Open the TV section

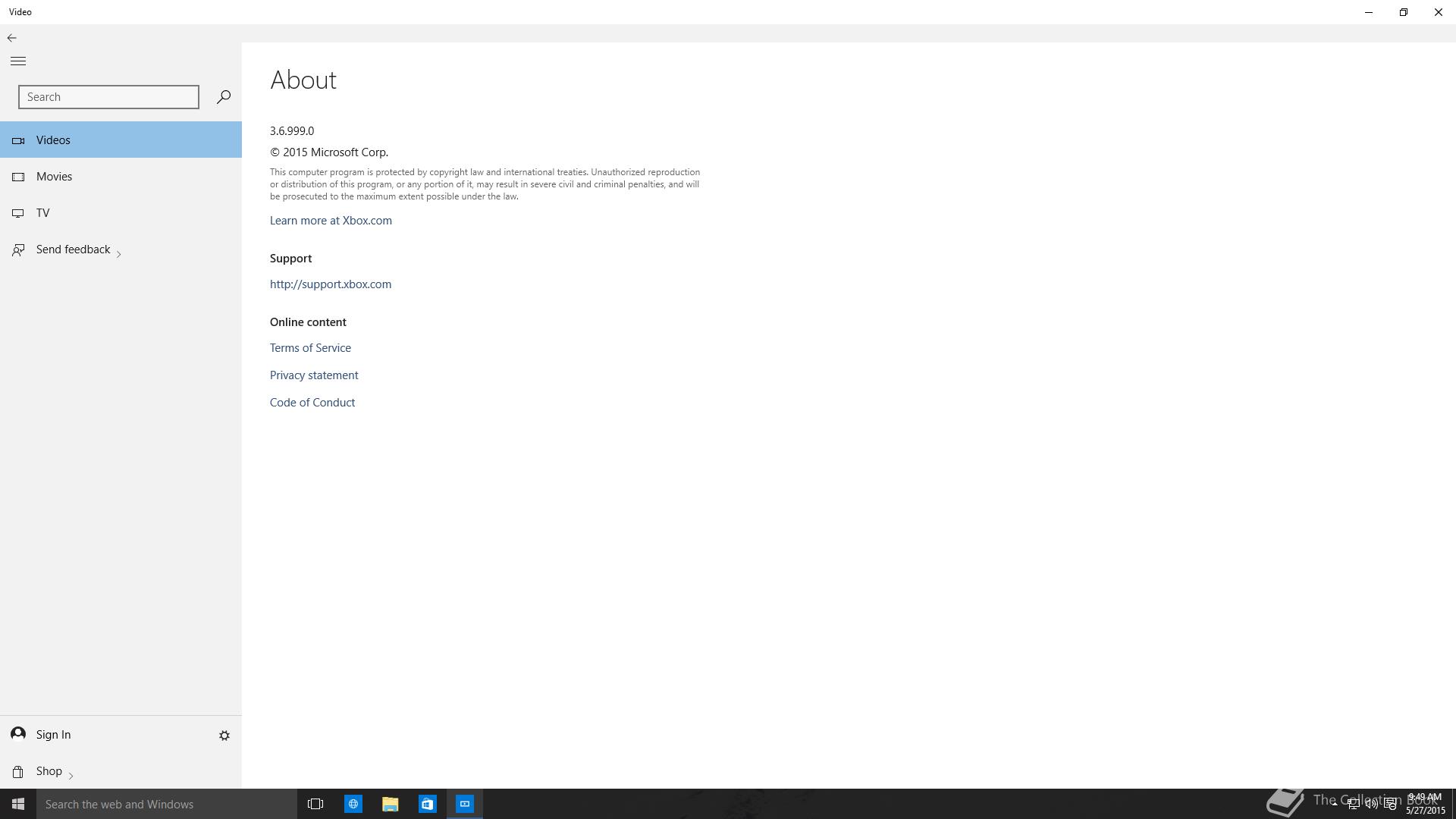[42, 213]
